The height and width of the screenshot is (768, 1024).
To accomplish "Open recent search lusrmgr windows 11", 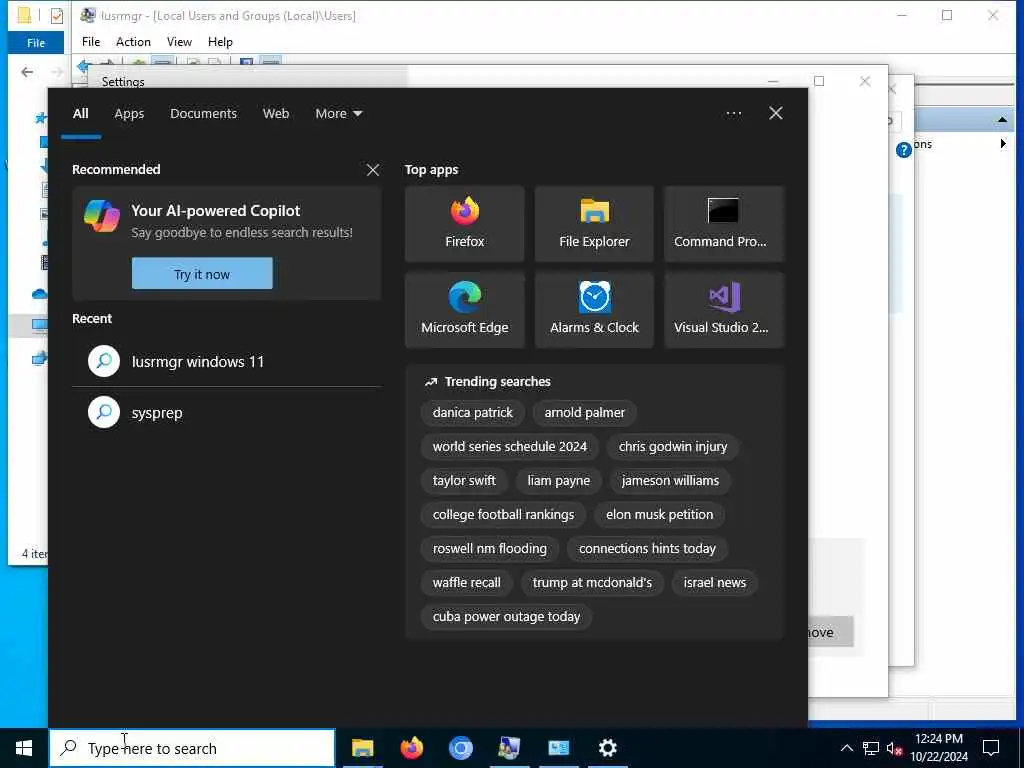I will tap(227, 362).
